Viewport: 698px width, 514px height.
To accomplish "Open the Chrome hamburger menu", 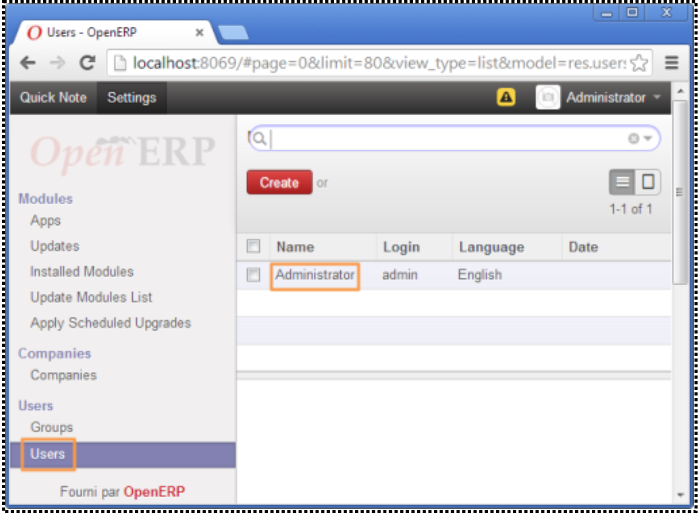I will 671,63.
